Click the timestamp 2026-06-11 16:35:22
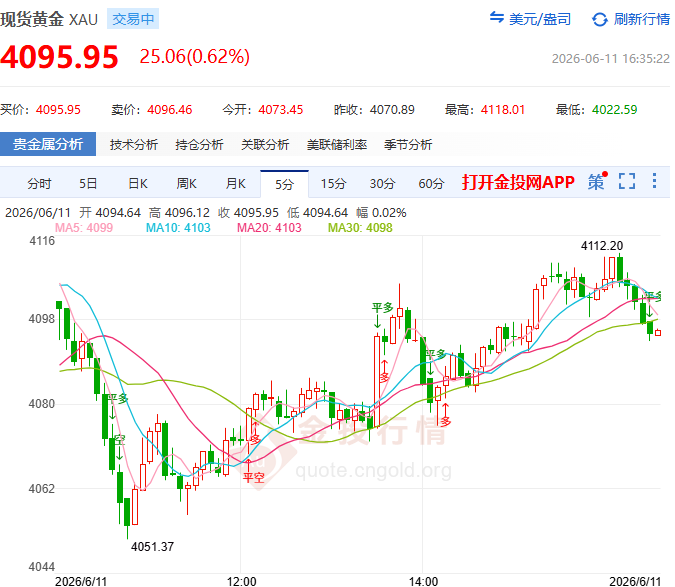 pos(610,59)
